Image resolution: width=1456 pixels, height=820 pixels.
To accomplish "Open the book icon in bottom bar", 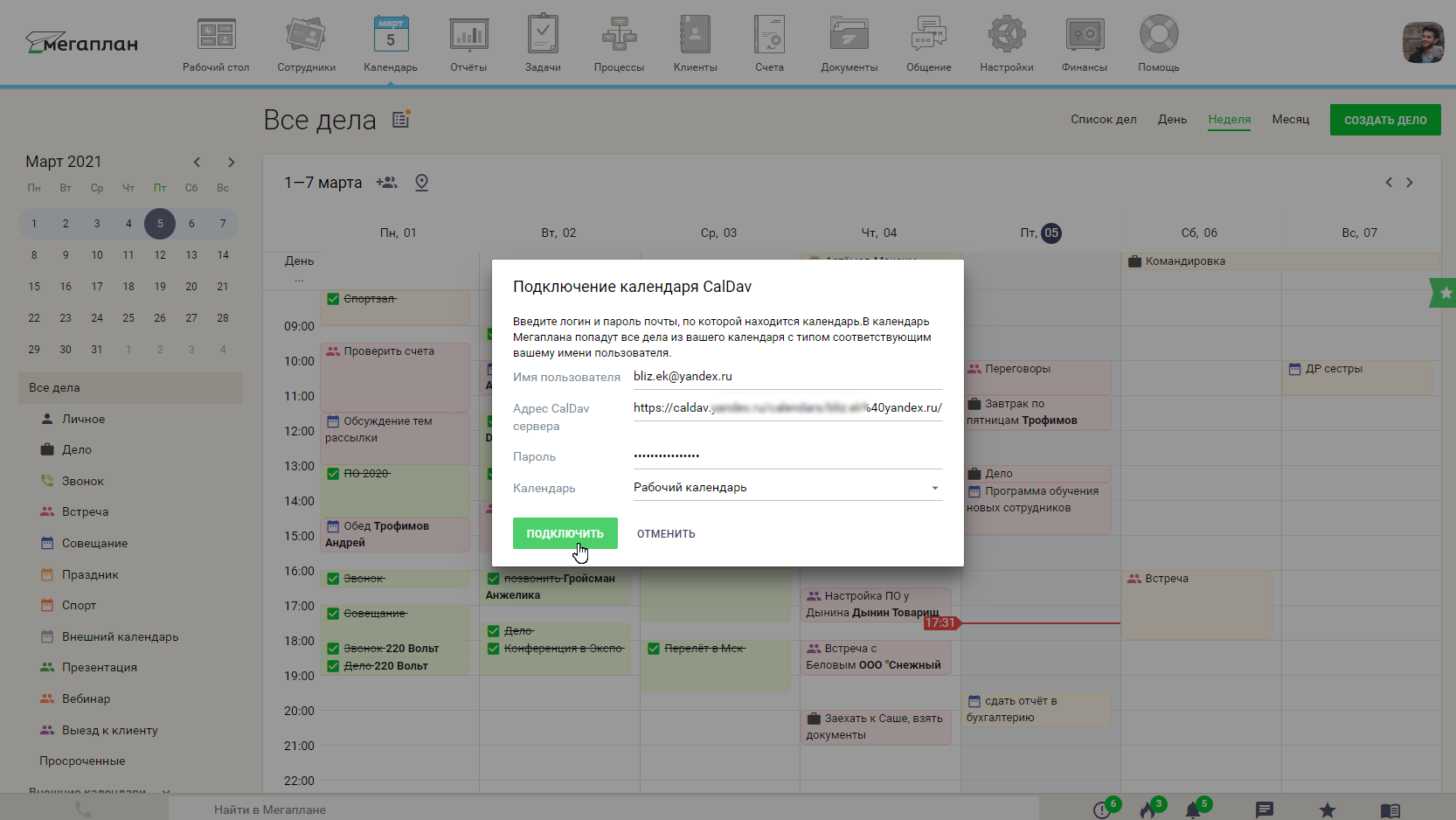I will (x=1390, y=810).
